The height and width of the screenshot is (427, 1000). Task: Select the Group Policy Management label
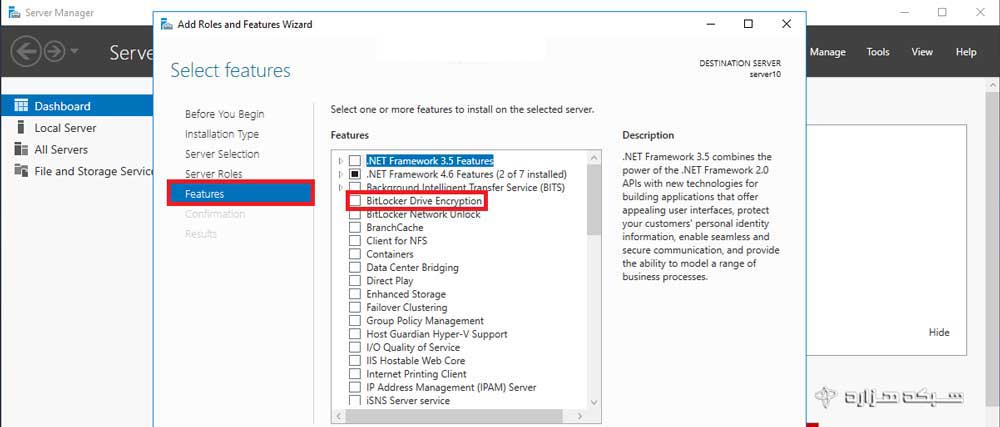[x=425, y=321]
